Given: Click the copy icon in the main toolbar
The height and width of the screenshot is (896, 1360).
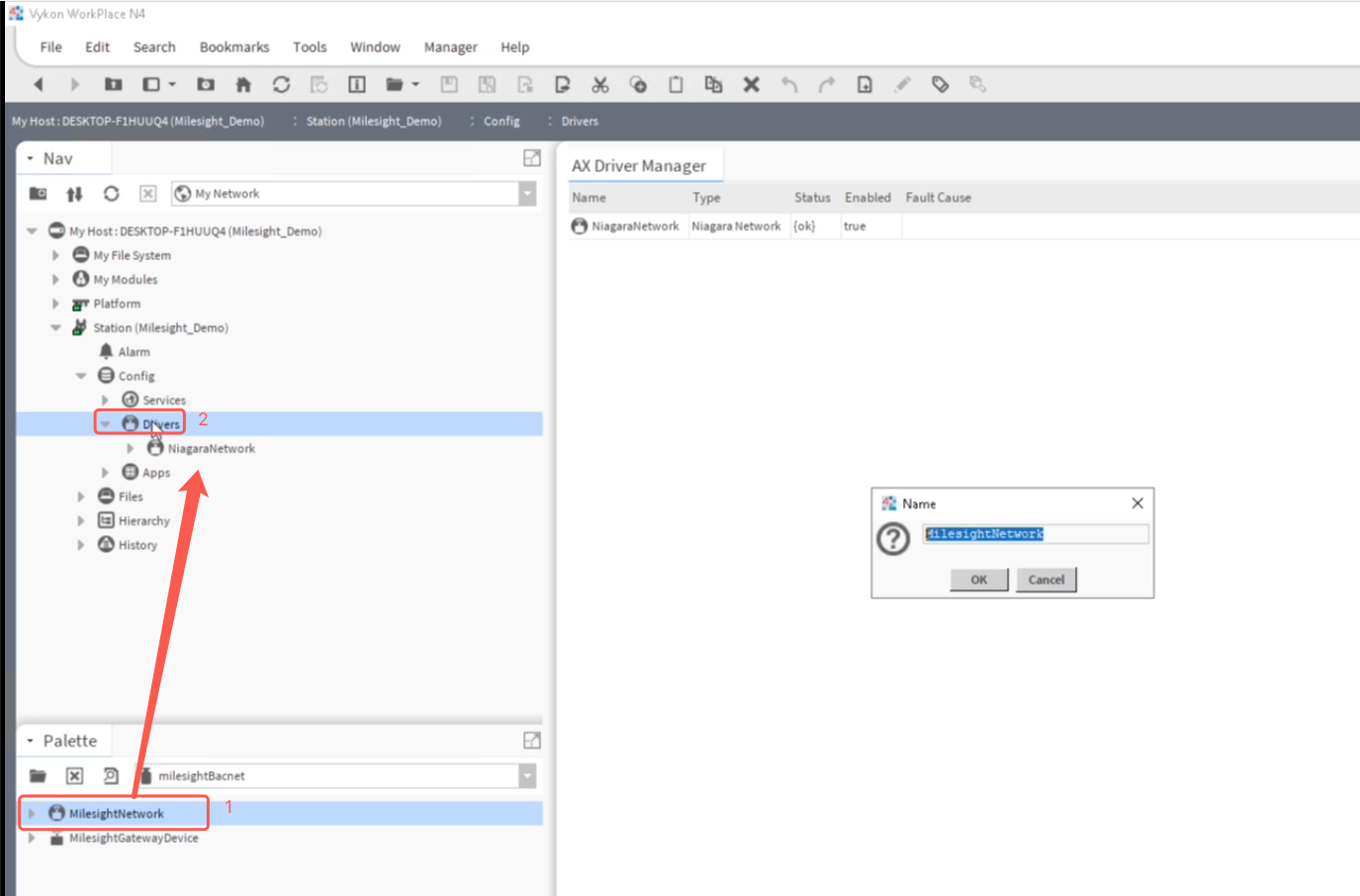Looking at the screenshot, I should 638,85.
